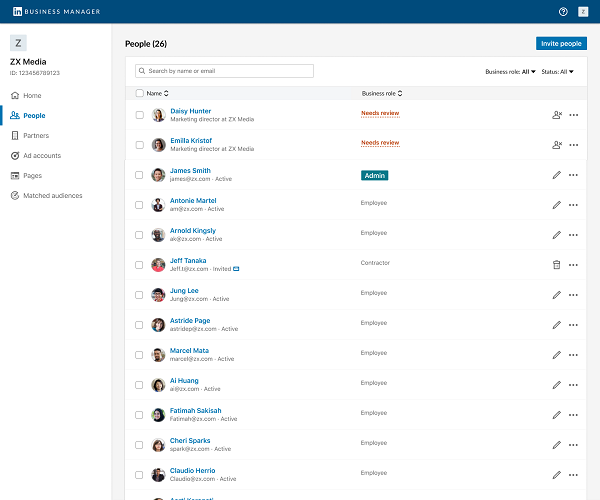Open more options for Antonie Martel
The width and height of the screenshot is (600, 500).
(x=573, y=205)
